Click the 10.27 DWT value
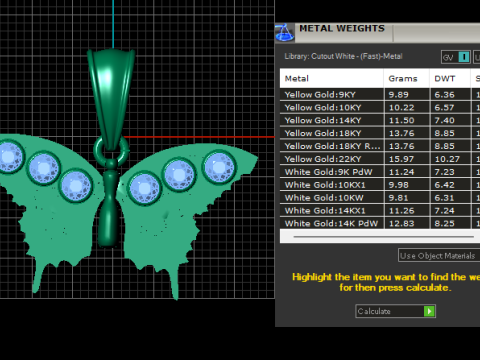The width and height of the screenshot is (480, 360). [x=447, y=159]
